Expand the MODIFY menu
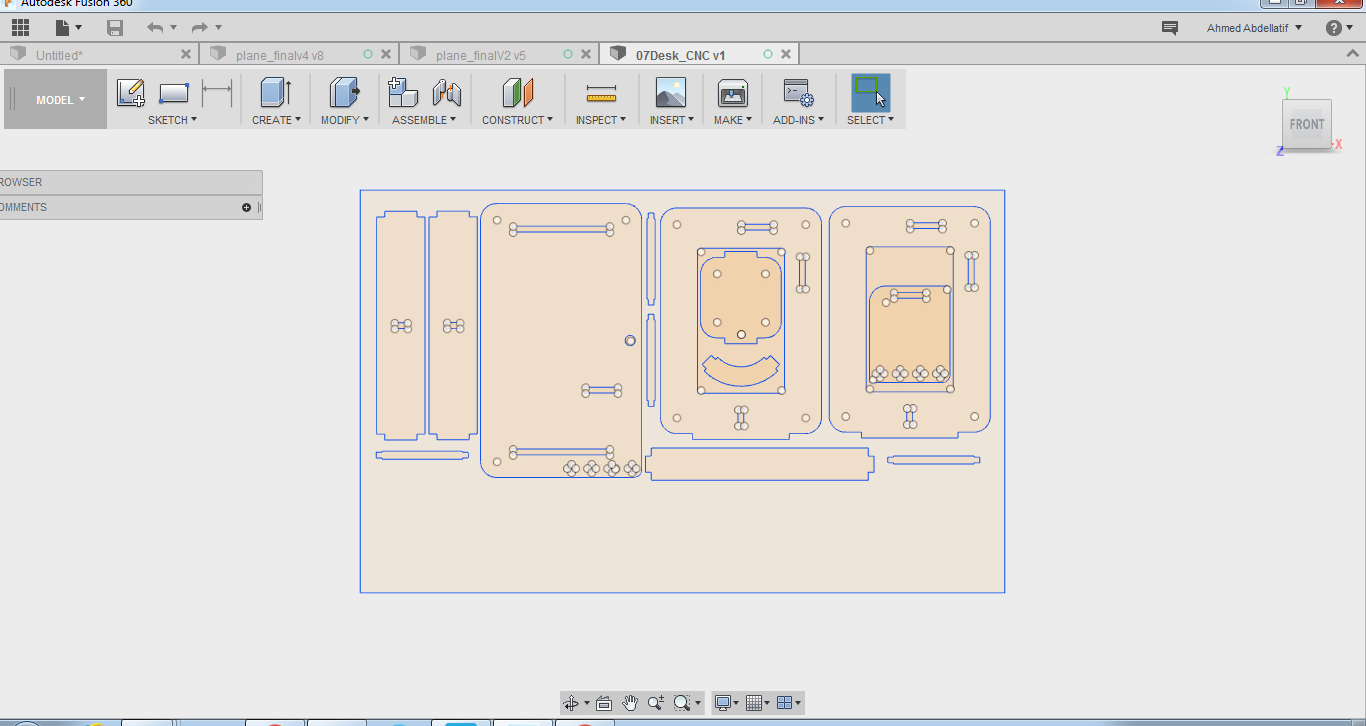This screenshot has width=1366, height=726. pyautogui.click(x=345, y=120)
